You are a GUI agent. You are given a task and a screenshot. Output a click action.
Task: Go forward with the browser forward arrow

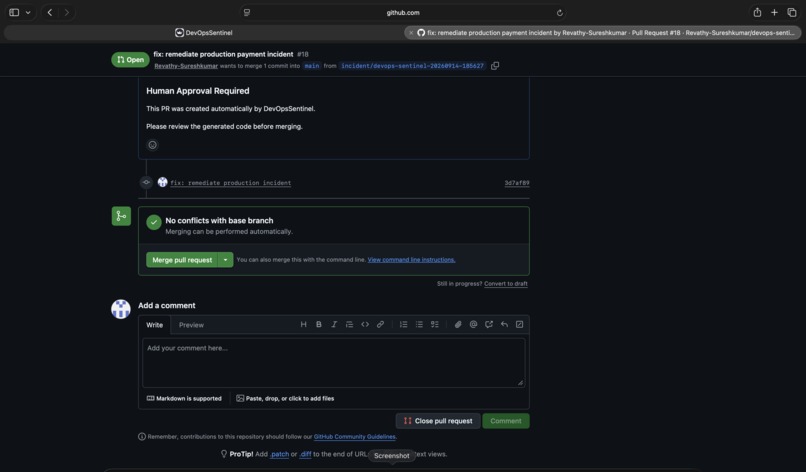point(66,12)
